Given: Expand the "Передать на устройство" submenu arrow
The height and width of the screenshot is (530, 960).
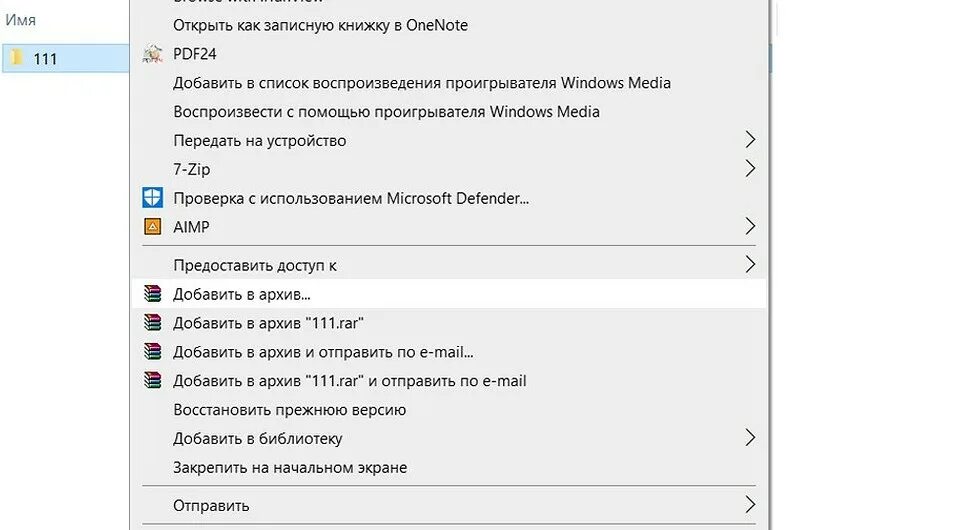Looking at the screenshot, I should point(750,140).
